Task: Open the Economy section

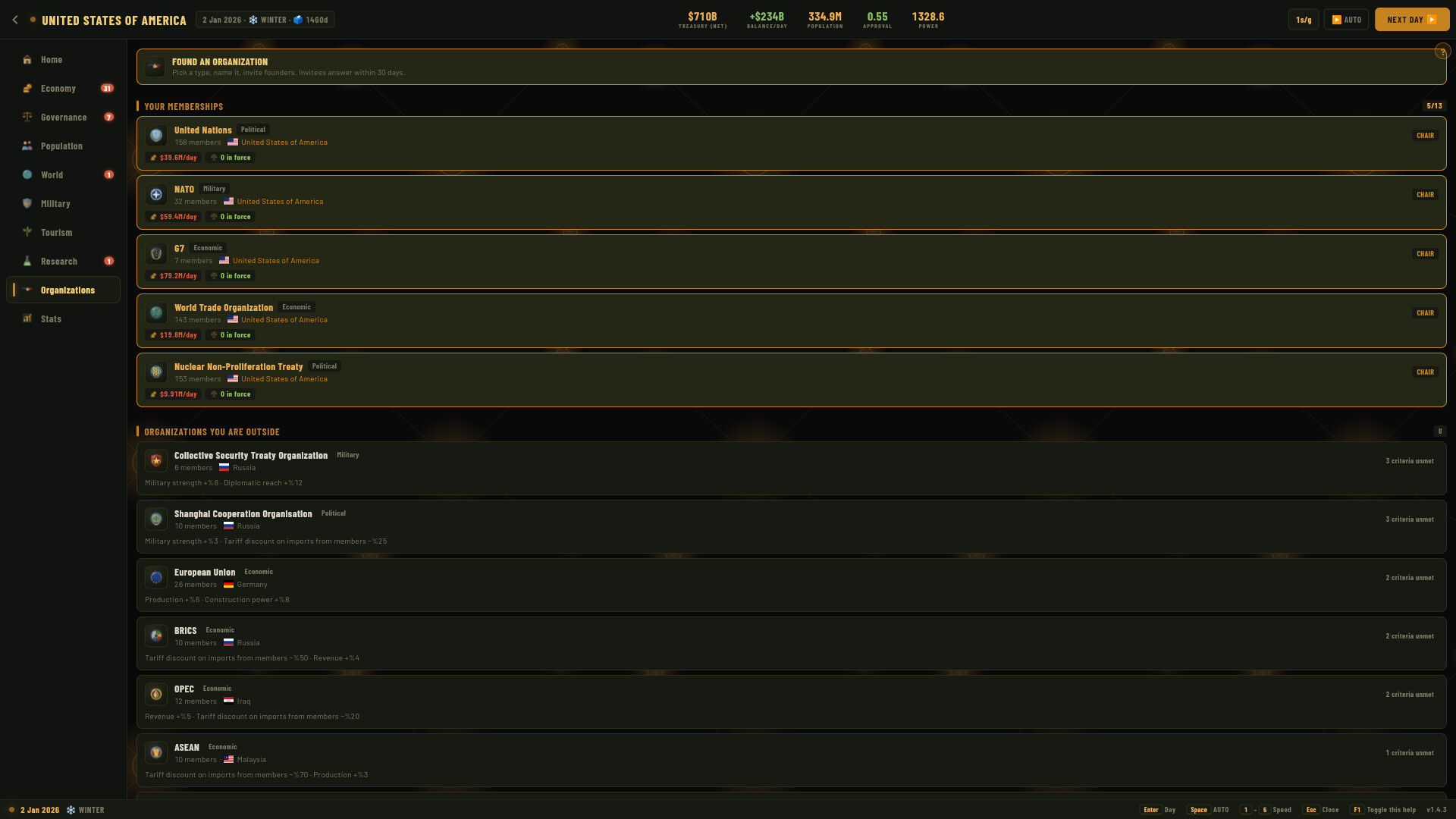Action: coord(64,89)
